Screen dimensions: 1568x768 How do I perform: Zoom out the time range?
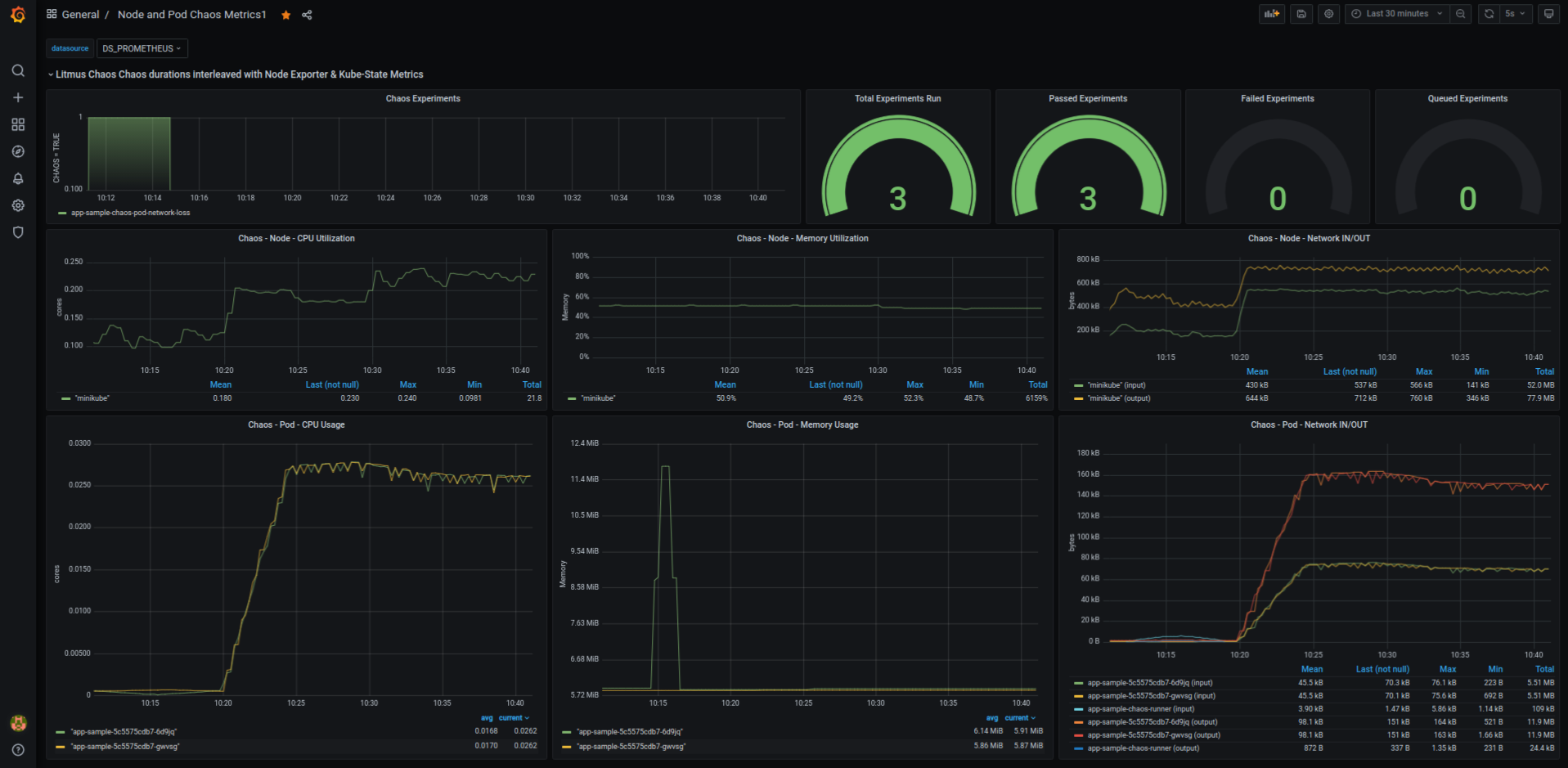(1461, 14)
